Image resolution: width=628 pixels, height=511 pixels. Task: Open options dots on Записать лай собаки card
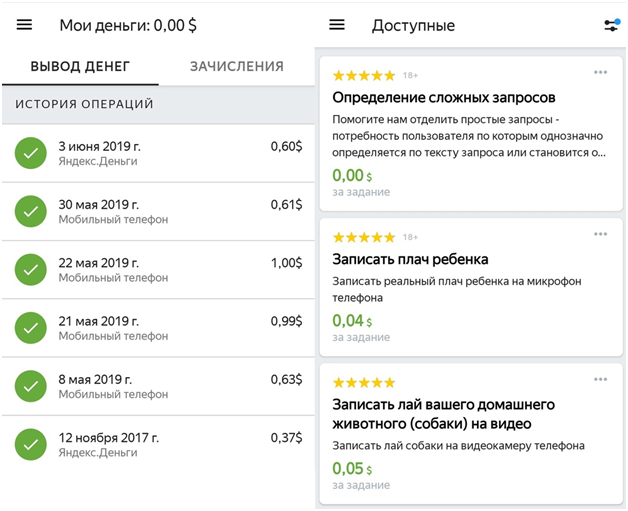pos(600,380)
